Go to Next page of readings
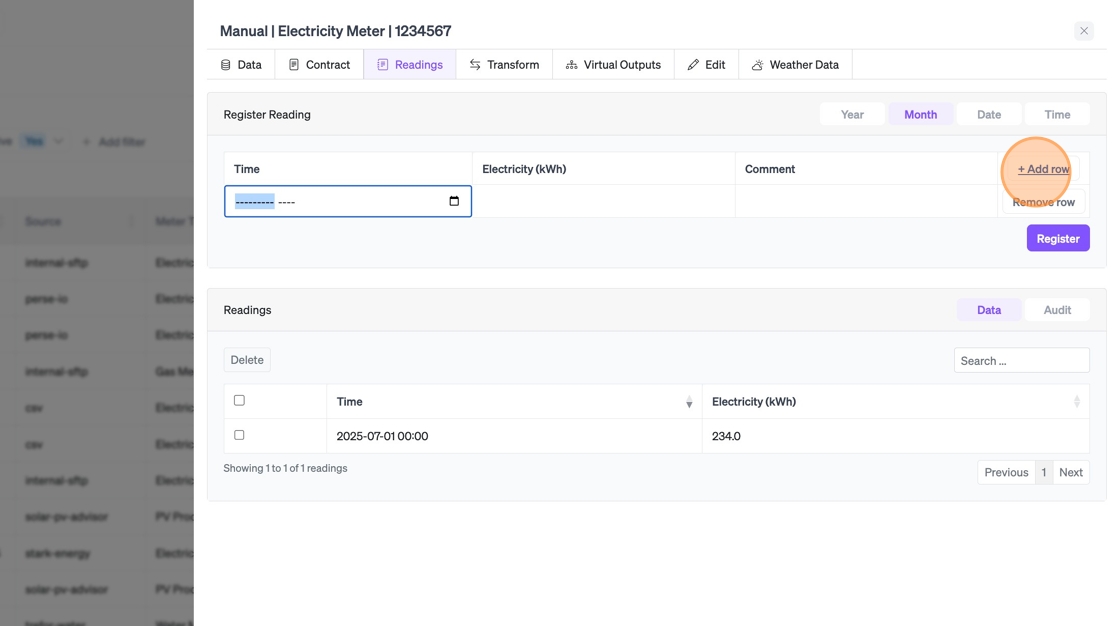The image size is (1120, 626). 1071,472
